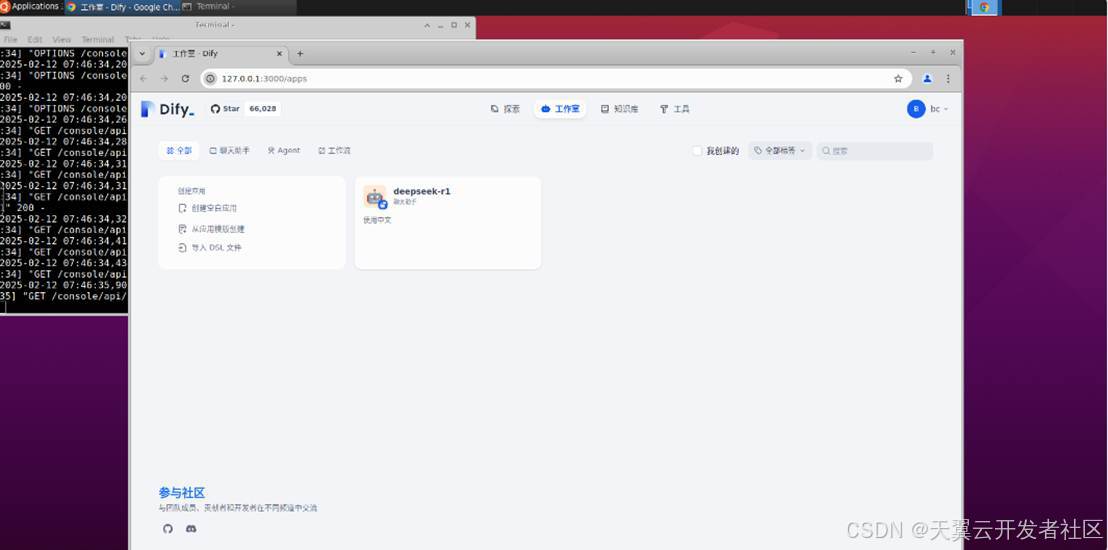
Task: Reload the page with Chrome refresh icon
Action: 185,78
